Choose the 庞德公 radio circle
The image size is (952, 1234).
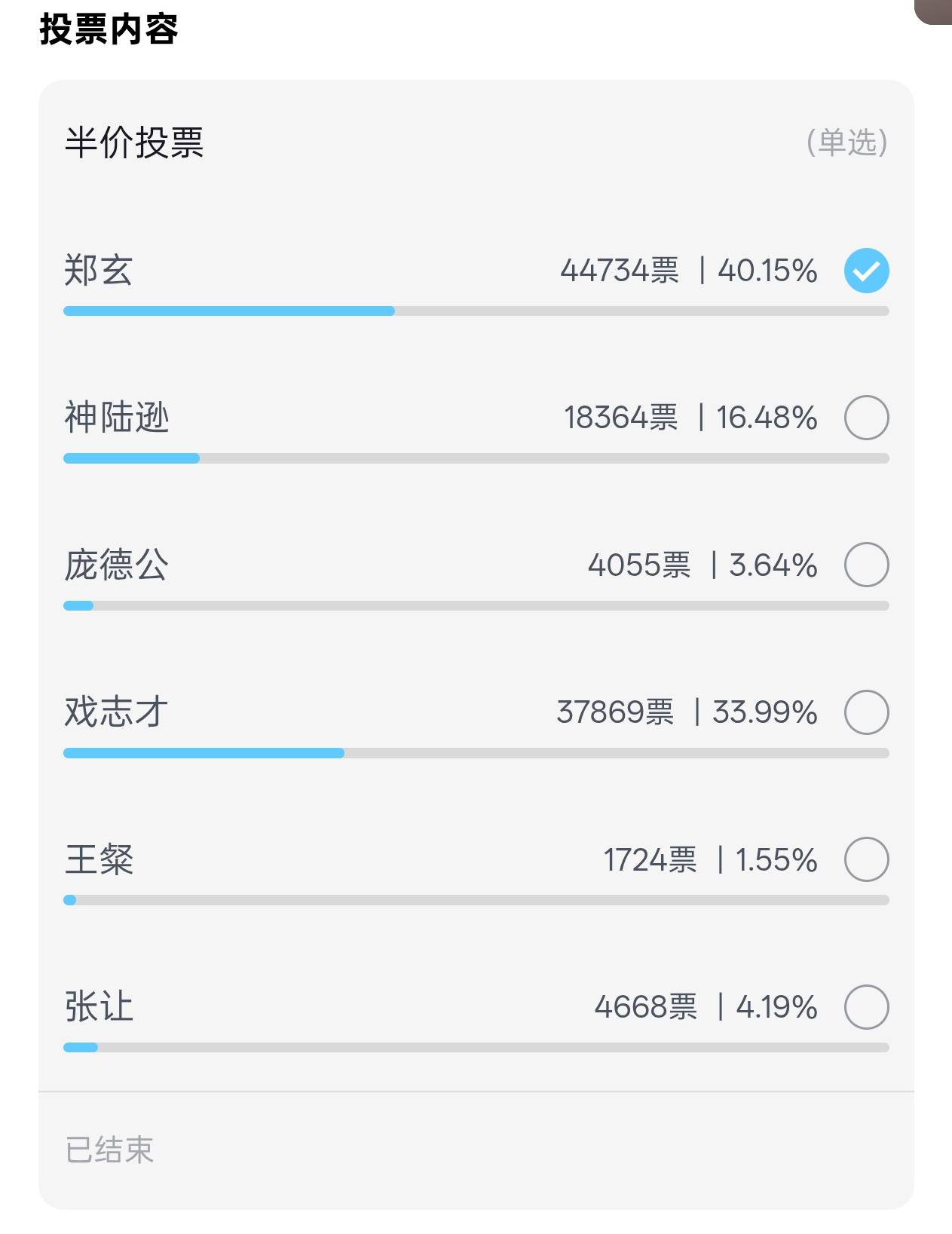coord(866,565)
